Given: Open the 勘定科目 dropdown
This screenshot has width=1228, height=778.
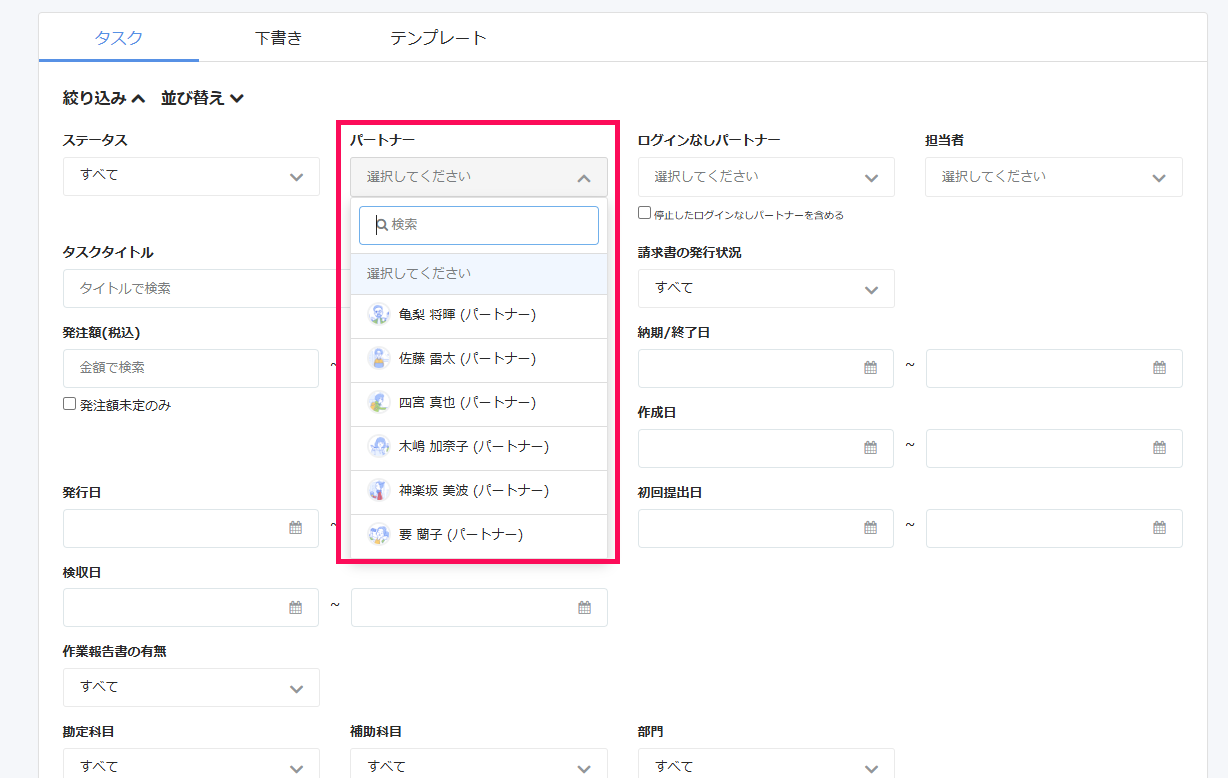Looking at the screenshot, I should point(191,763).
